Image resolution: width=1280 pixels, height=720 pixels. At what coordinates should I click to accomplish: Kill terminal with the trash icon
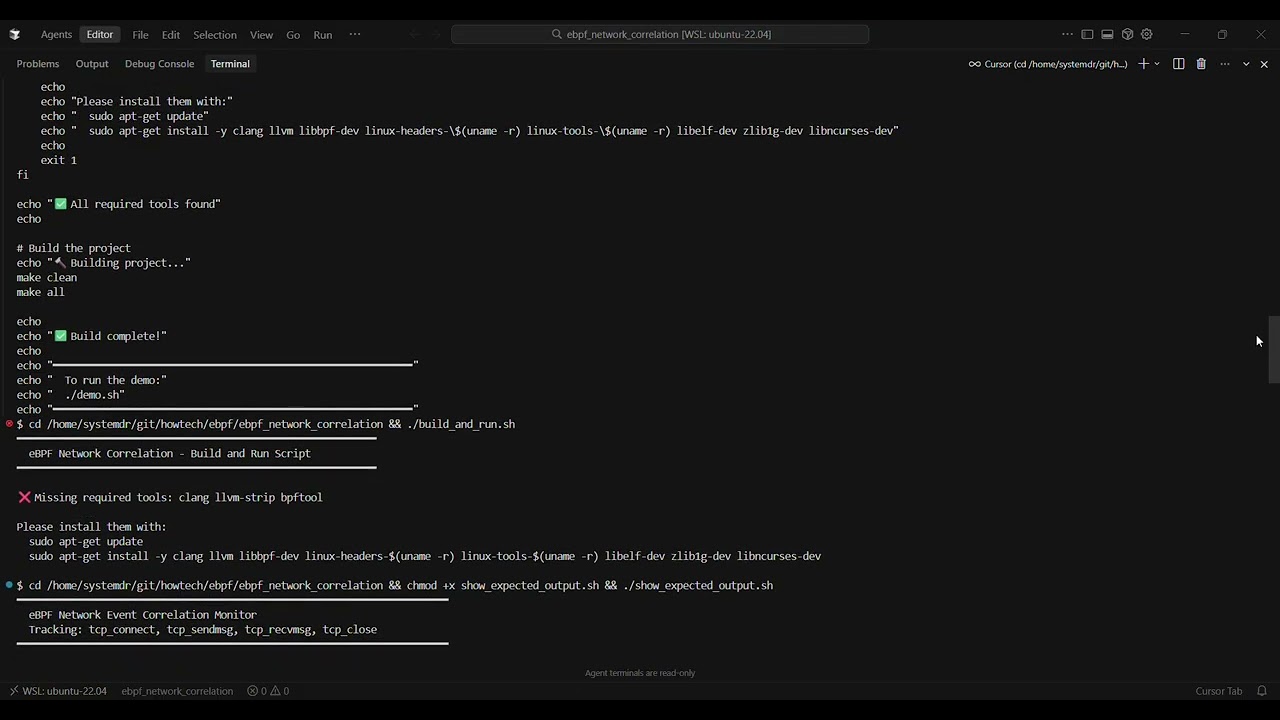click(x=1201, y=64)
